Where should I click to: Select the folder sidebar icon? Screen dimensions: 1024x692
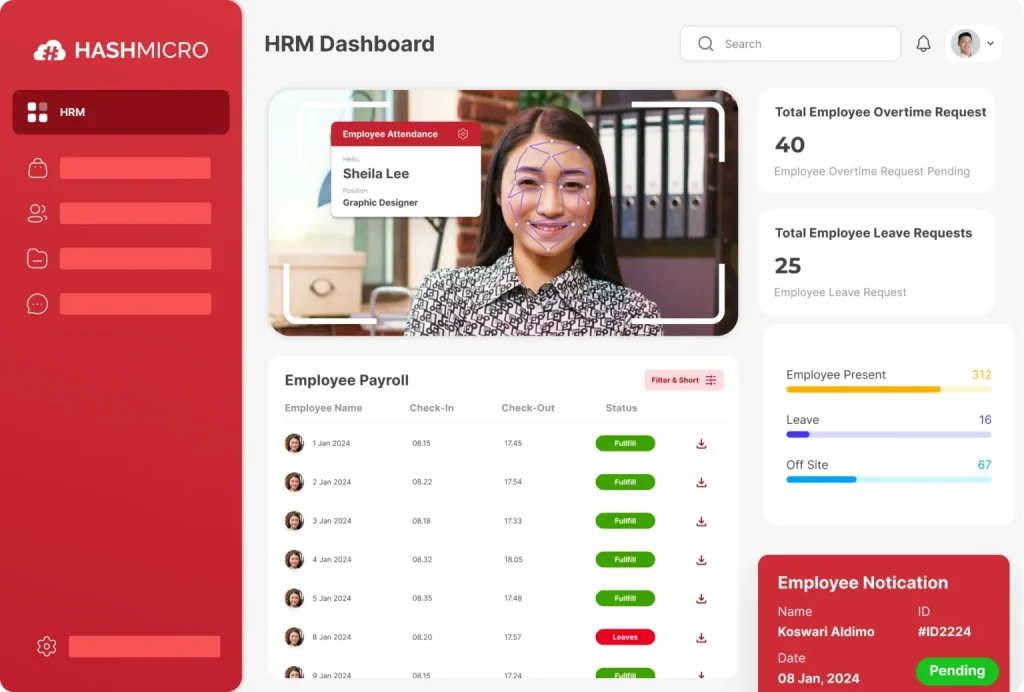tap(37, 258)
